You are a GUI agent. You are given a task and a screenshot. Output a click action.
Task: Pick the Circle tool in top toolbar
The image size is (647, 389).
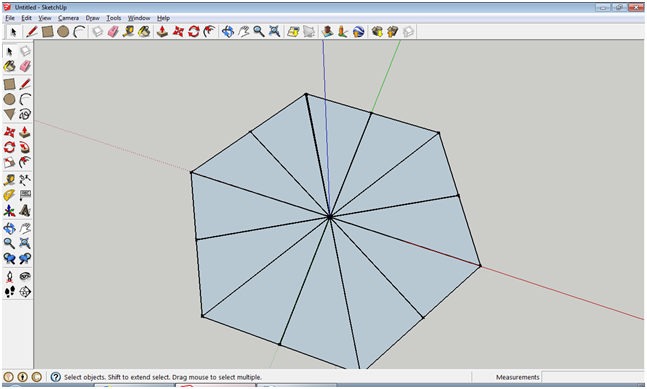[x=63, y=31]
